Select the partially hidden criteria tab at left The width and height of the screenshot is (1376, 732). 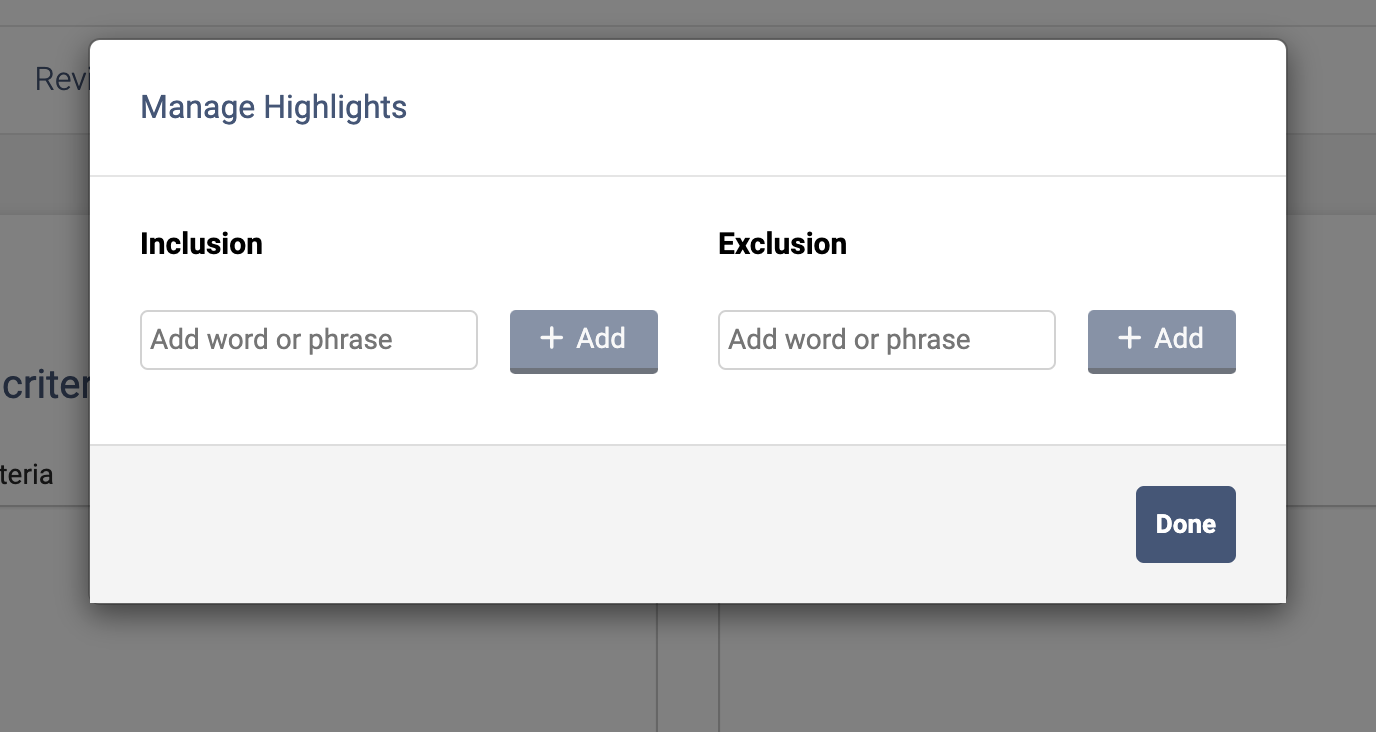[x=27, y=474]
